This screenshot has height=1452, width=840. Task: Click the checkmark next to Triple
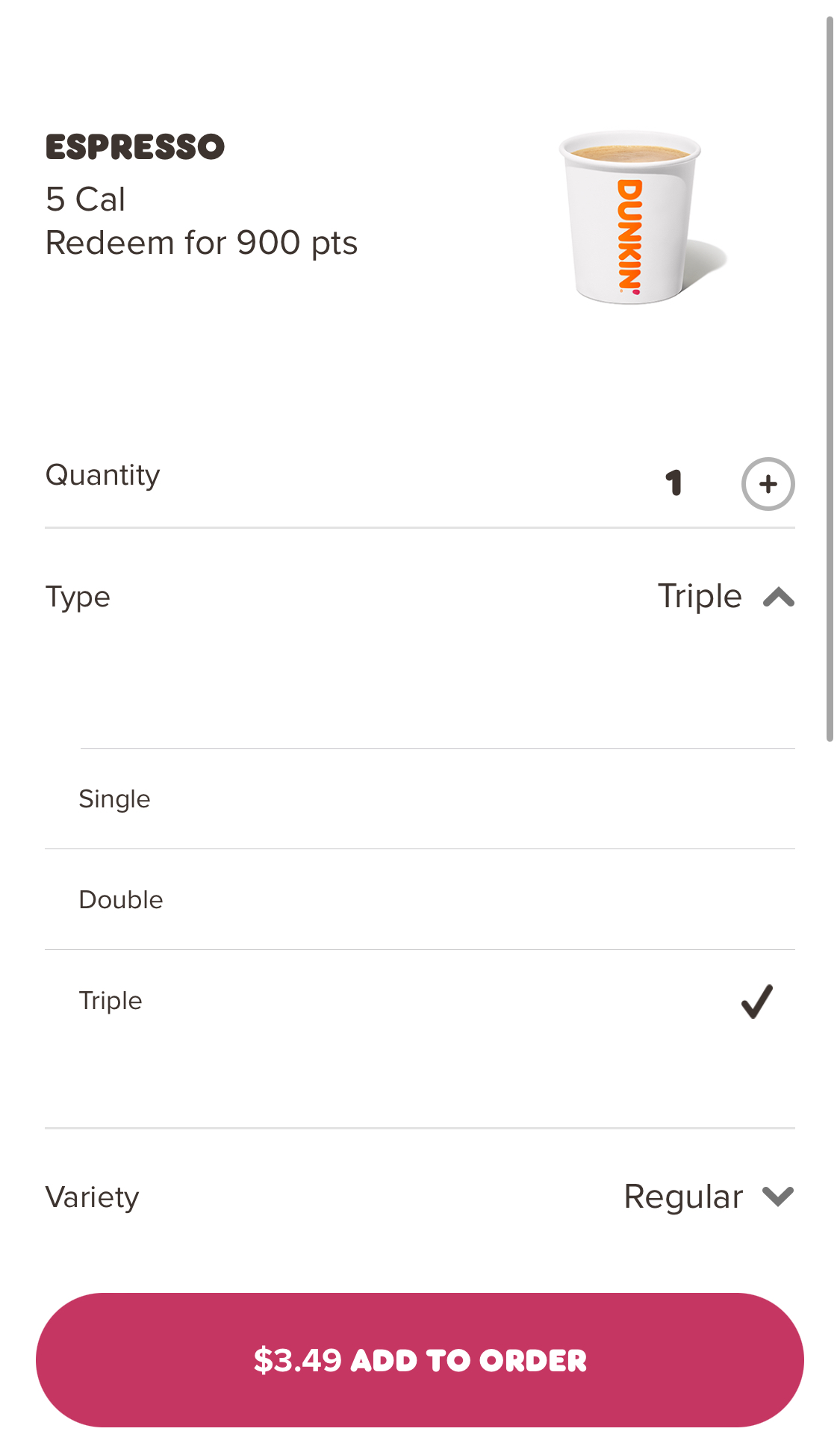(x=756, y=1001)
